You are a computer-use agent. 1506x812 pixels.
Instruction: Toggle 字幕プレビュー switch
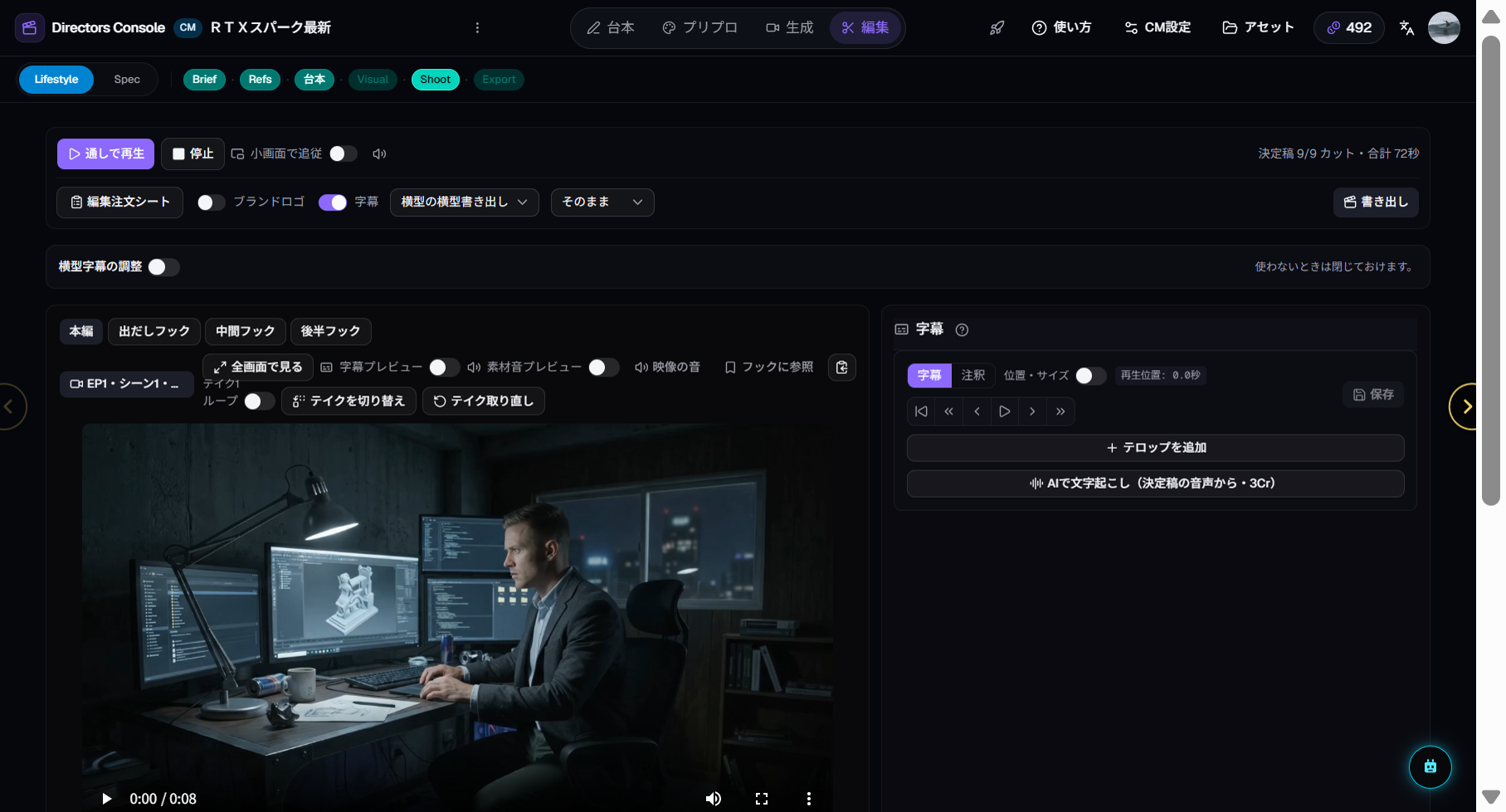point(444,367)
